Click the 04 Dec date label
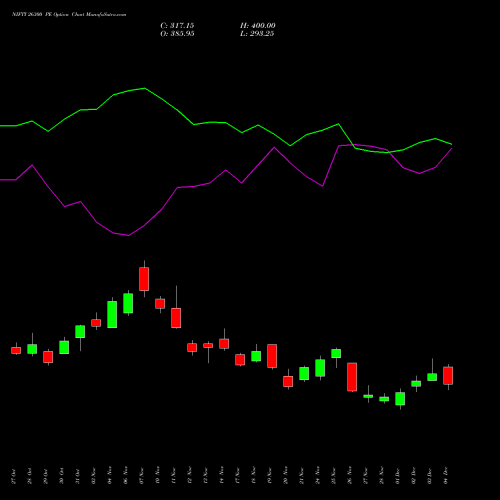 (x=446, y=476)
